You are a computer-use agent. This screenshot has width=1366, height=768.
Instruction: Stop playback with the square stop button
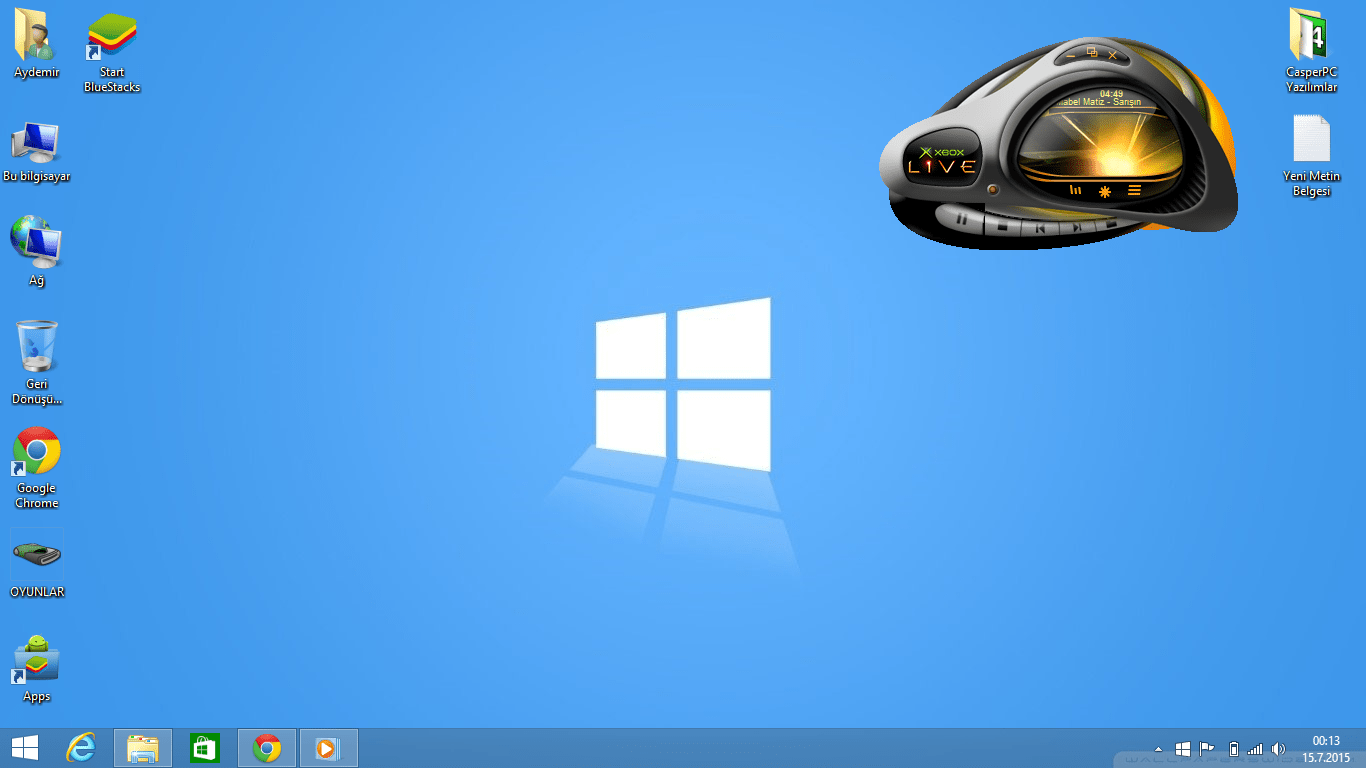point(1002,226)
